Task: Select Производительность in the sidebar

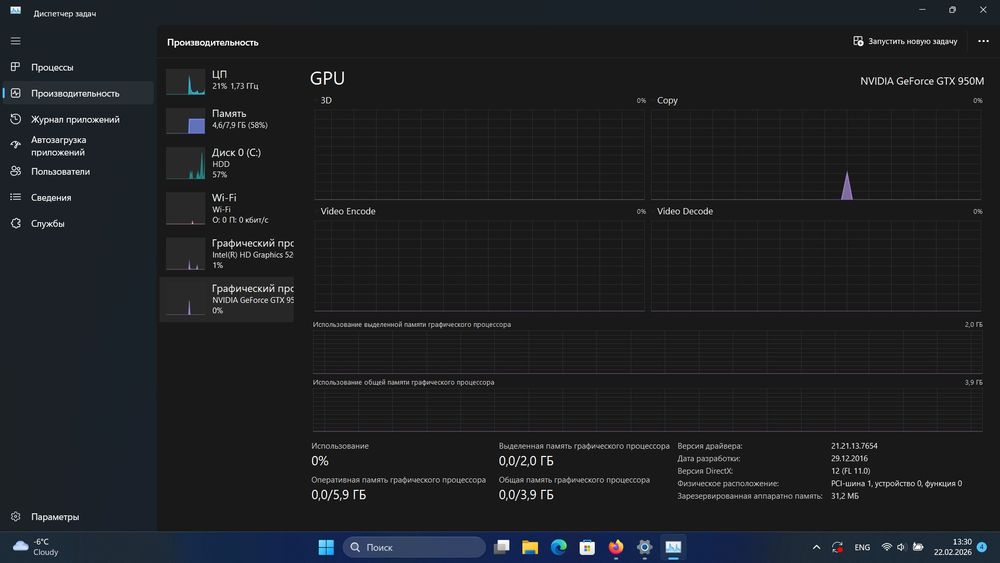Action: pos(78,93)
